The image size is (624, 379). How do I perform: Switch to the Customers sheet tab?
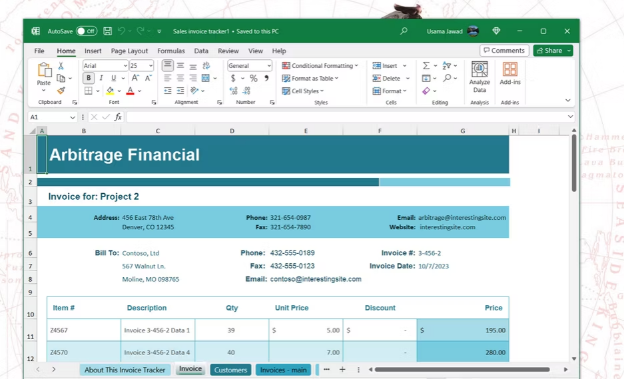230,370
